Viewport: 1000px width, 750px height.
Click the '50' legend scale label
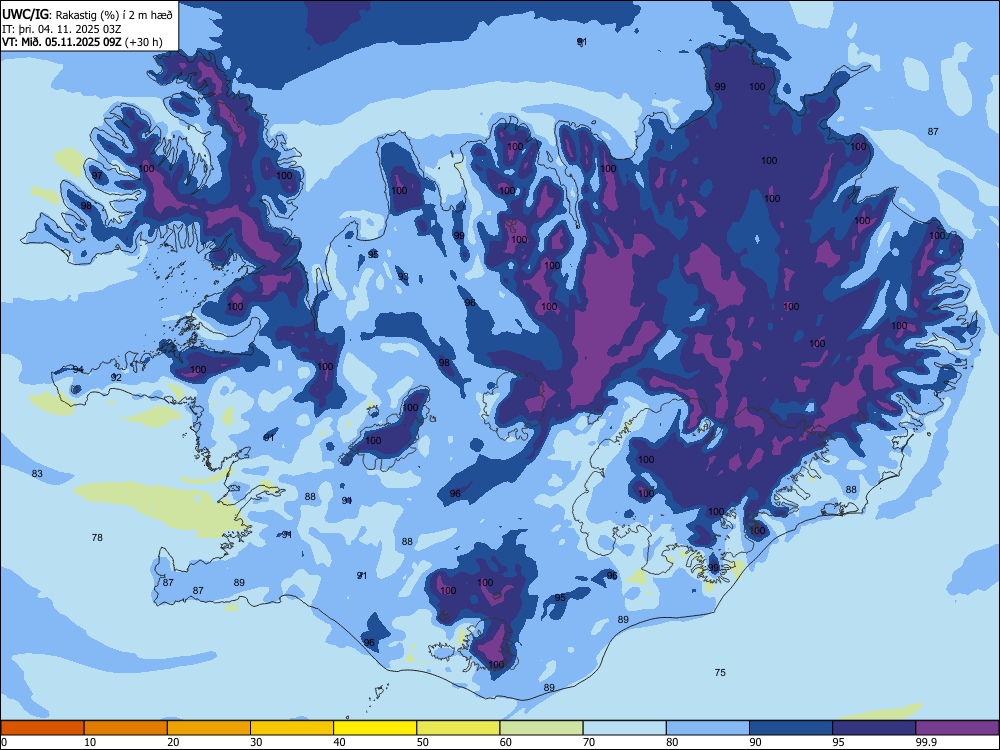click(422, 742)
